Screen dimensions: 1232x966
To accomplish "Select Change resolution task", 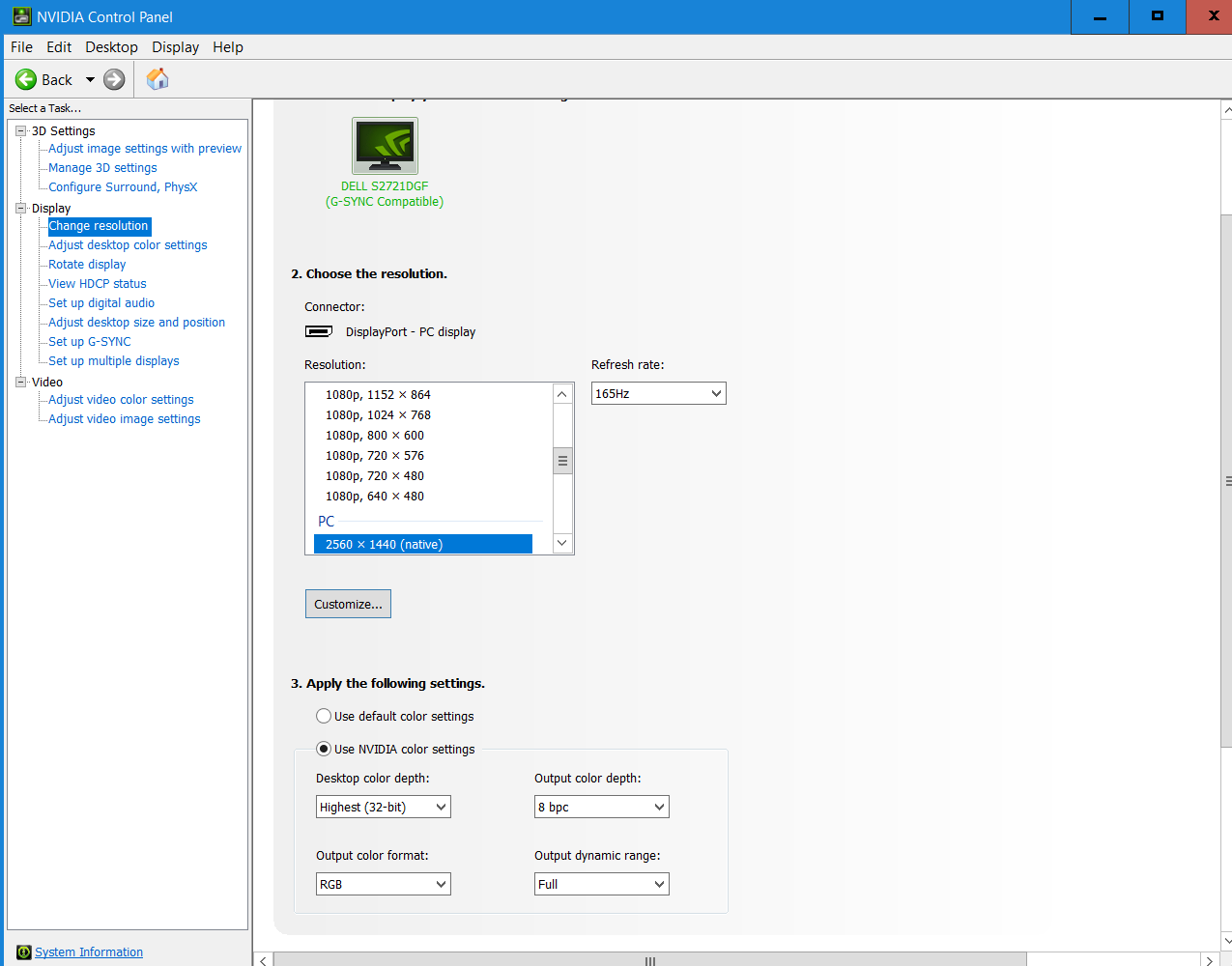I will click(x=99, y=226).
